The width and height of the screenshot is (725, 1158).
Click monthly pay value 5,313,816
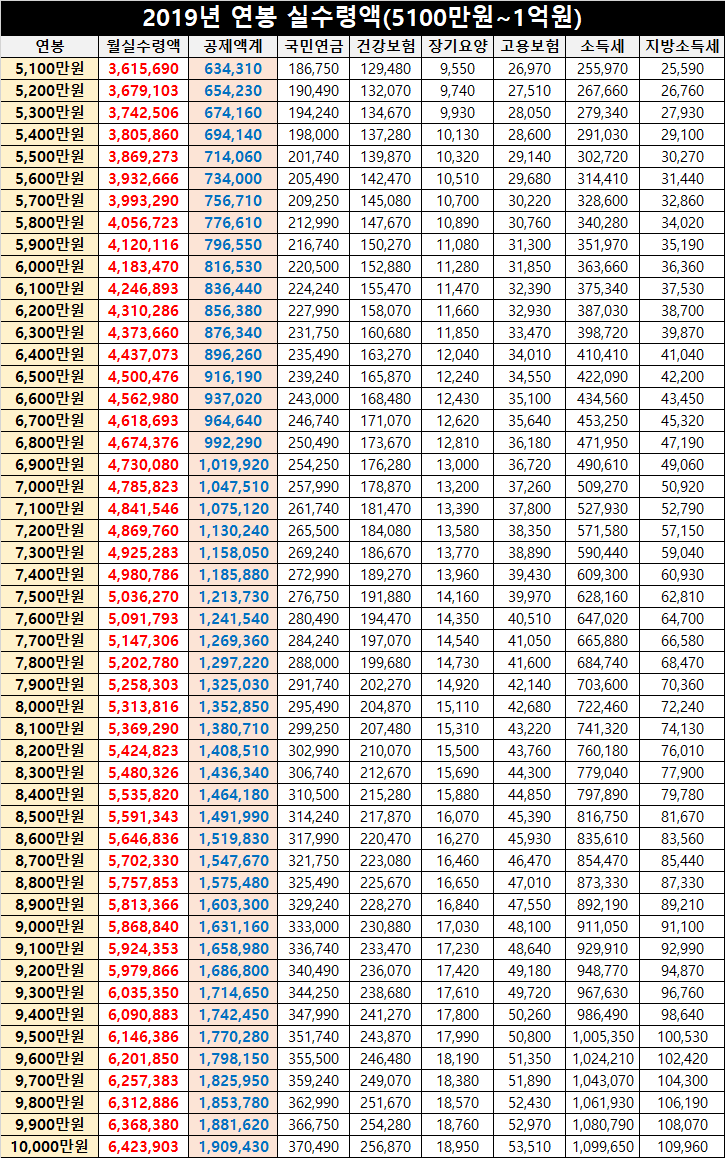click(143, 707)
